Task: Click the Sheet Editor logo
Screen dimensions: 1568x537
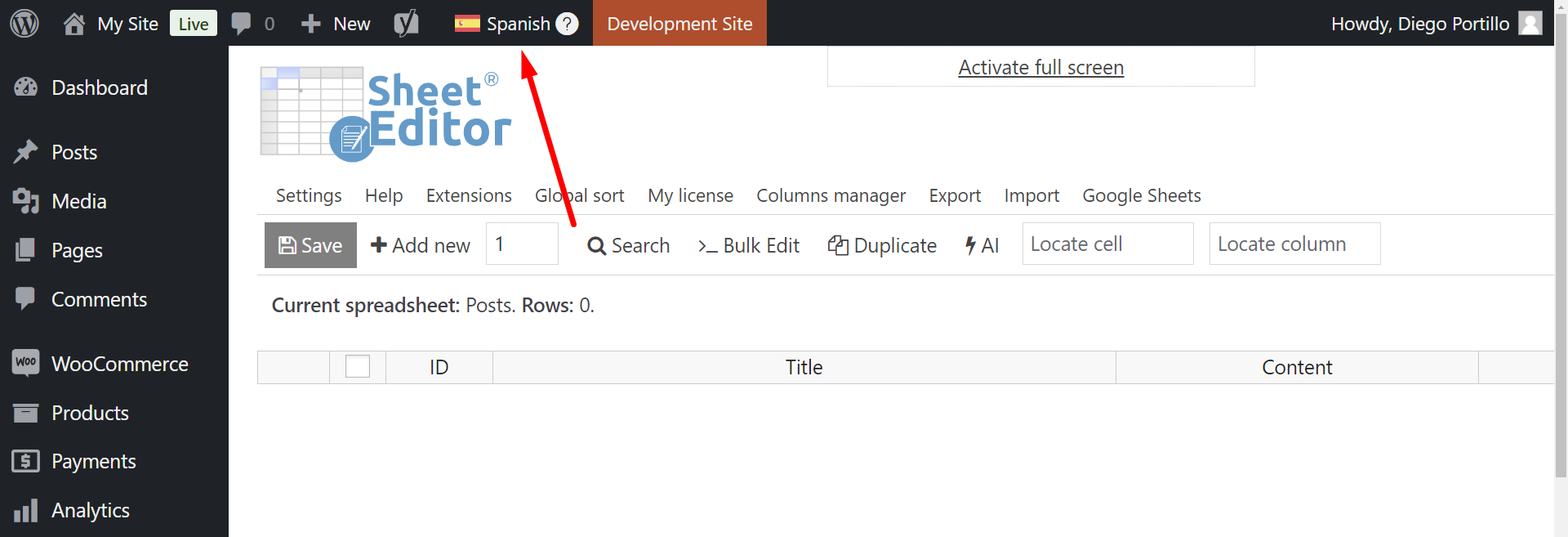Action: click(x=385, y=114)
